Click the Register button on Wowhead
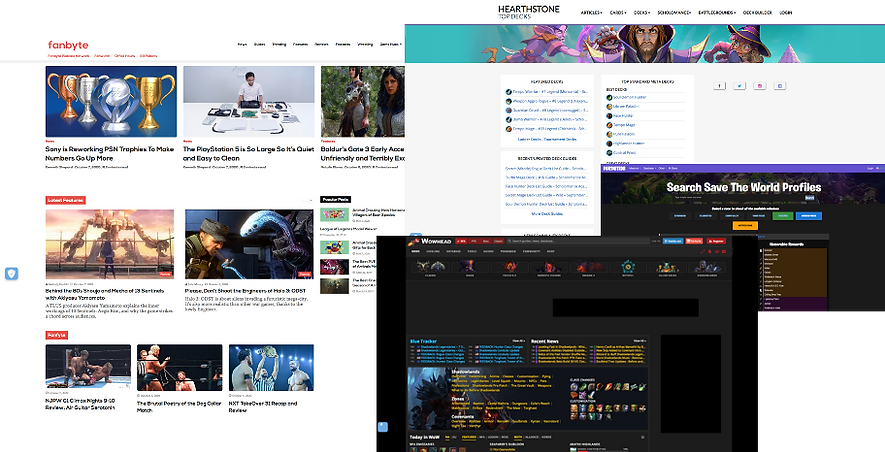 coord(716,241)
